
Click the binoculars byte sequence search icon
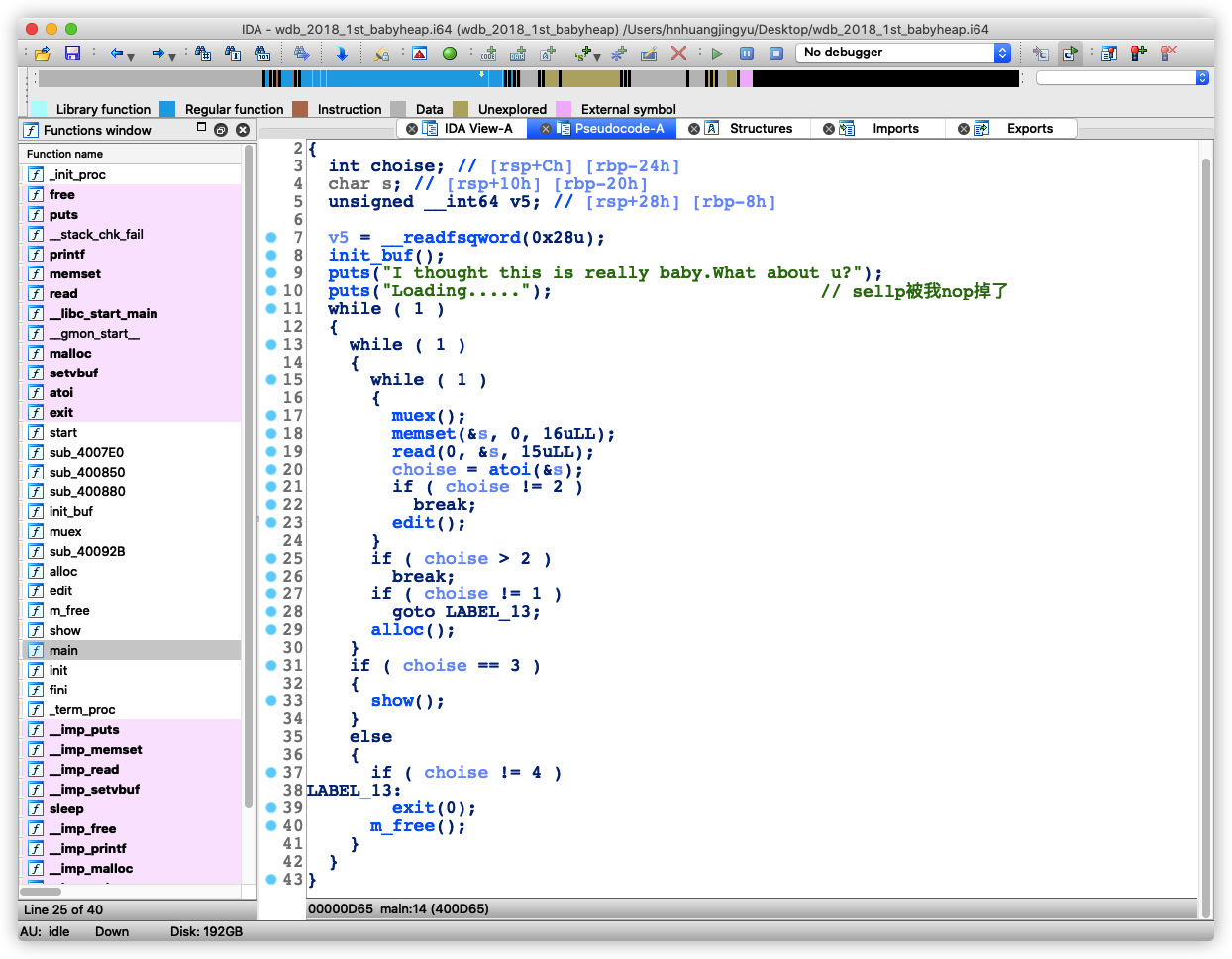[x=262, y=53]
